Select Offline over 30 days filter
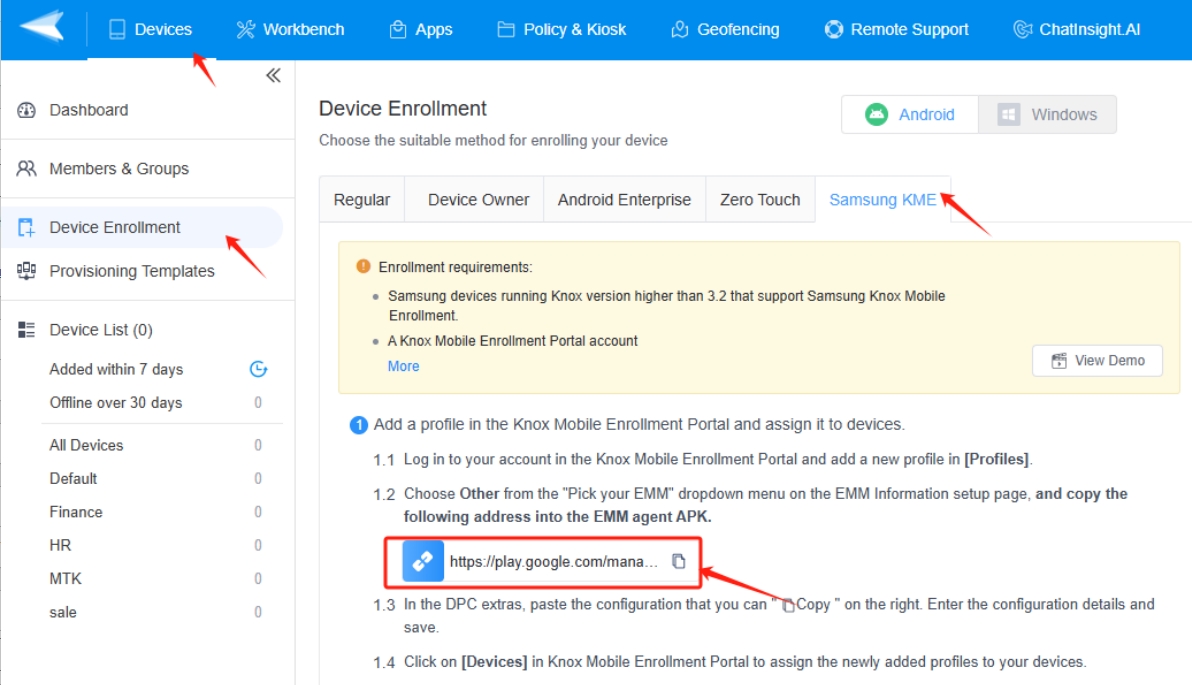The width and height of the screenshot is (1192, 685). coord(116,403)
